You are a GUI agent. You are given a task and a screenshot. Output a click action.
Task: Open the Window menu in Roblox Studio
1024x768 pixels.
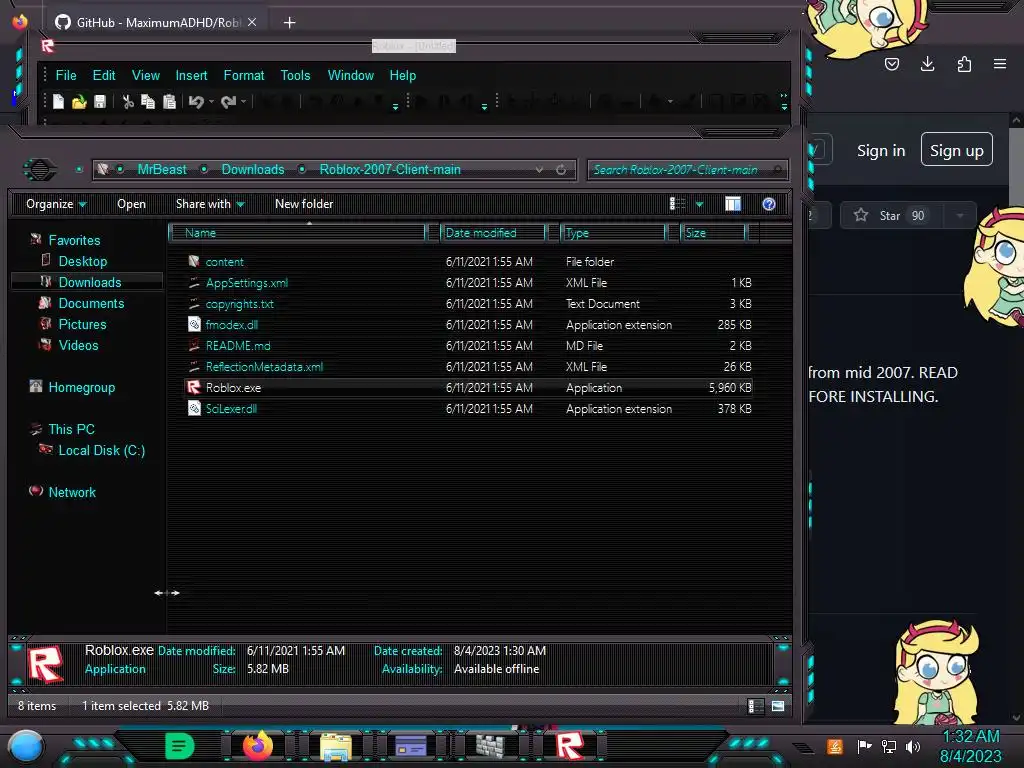[351, 76]
